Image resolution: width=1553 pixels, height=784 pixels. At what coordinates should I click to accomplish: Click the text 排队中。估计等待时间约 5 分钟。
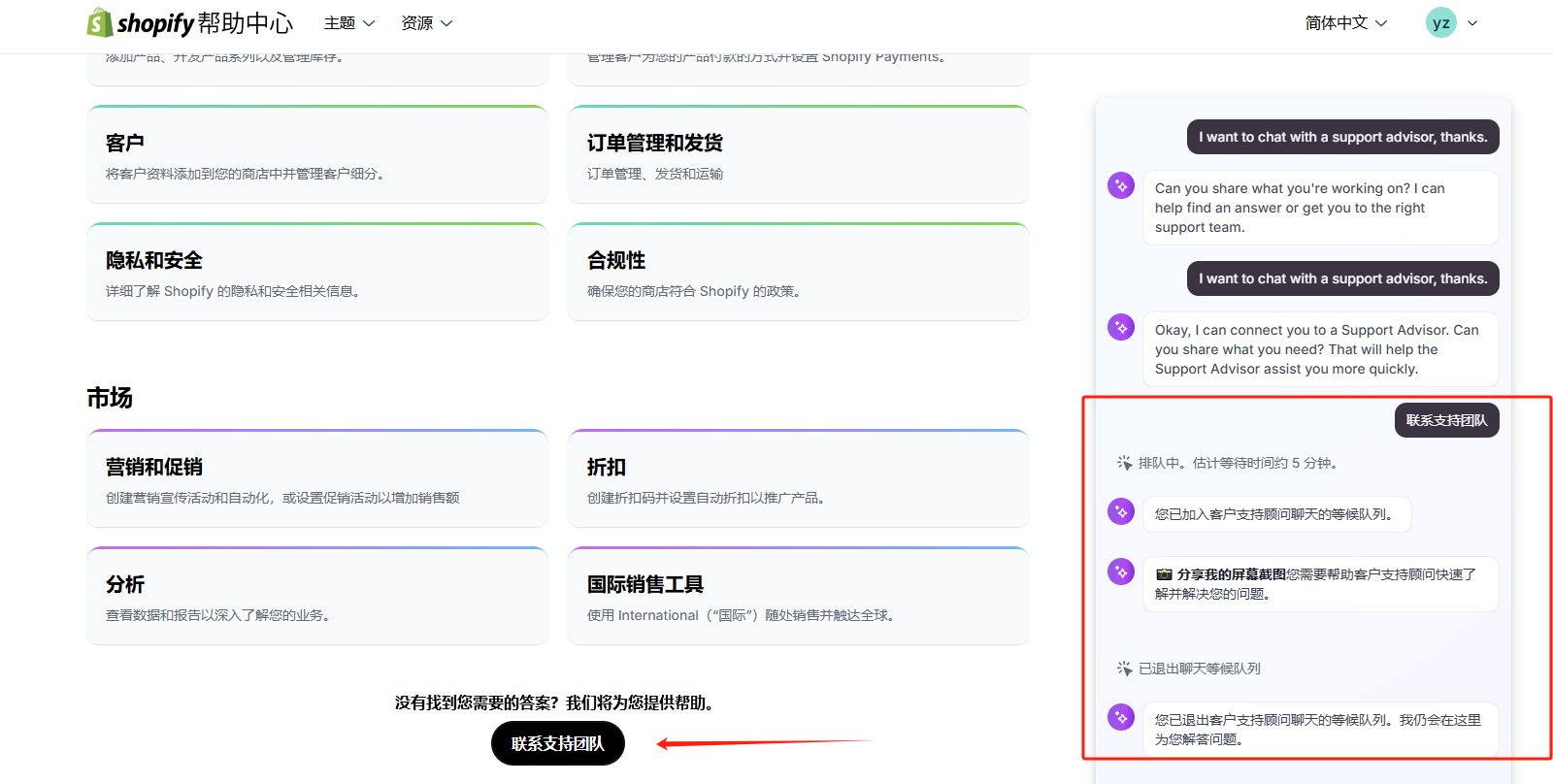1240,463
